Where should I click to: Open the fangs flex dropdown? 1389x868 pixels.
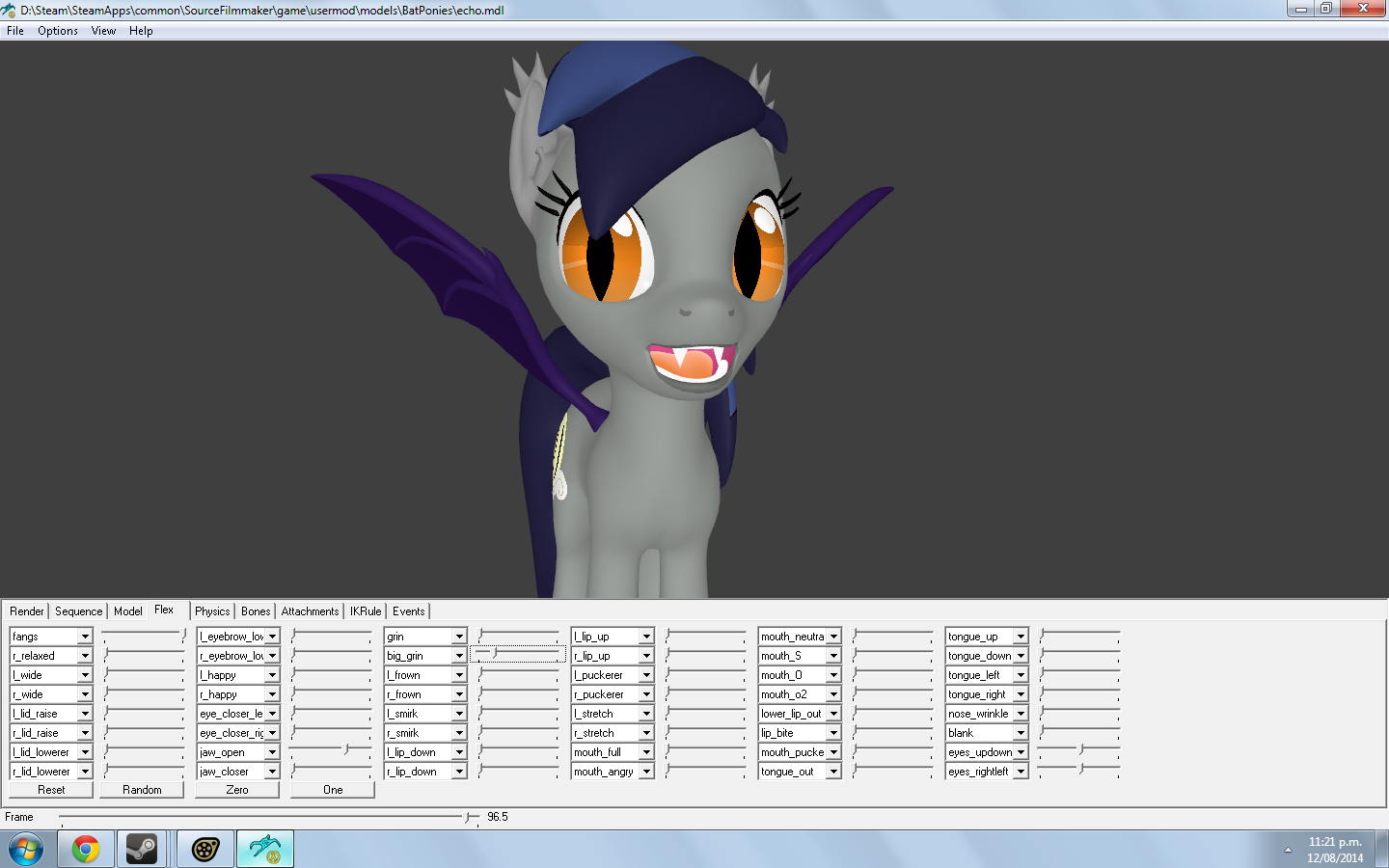[85, 637]
